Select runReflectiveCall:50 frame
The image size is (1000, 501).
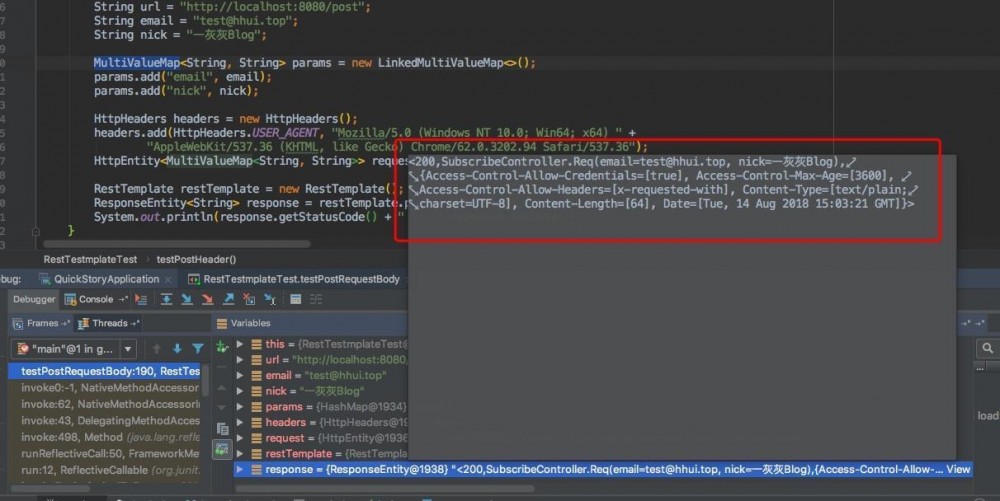(x=105, y=454)
